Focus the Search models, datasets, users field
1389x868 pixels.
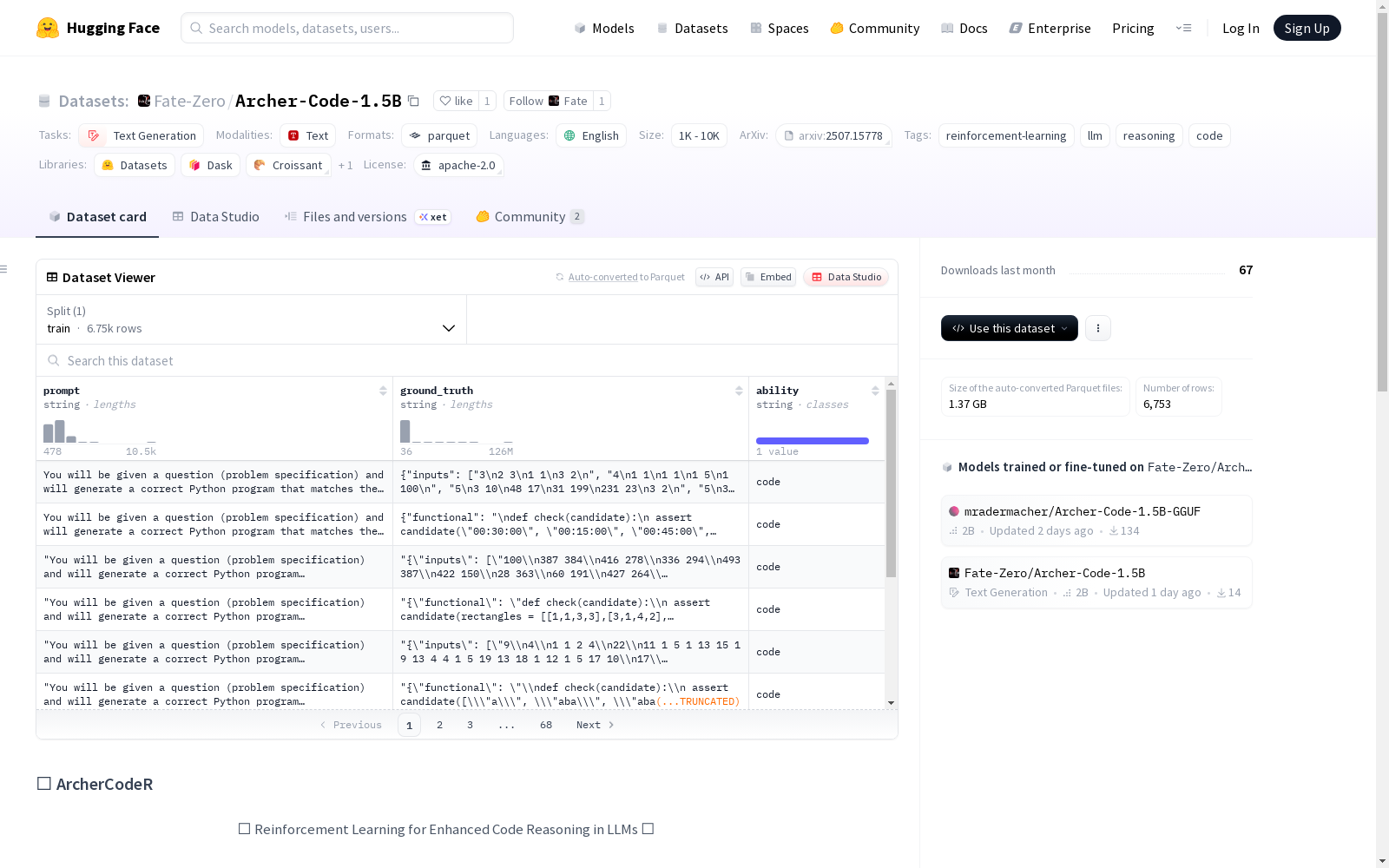(347, 28)
